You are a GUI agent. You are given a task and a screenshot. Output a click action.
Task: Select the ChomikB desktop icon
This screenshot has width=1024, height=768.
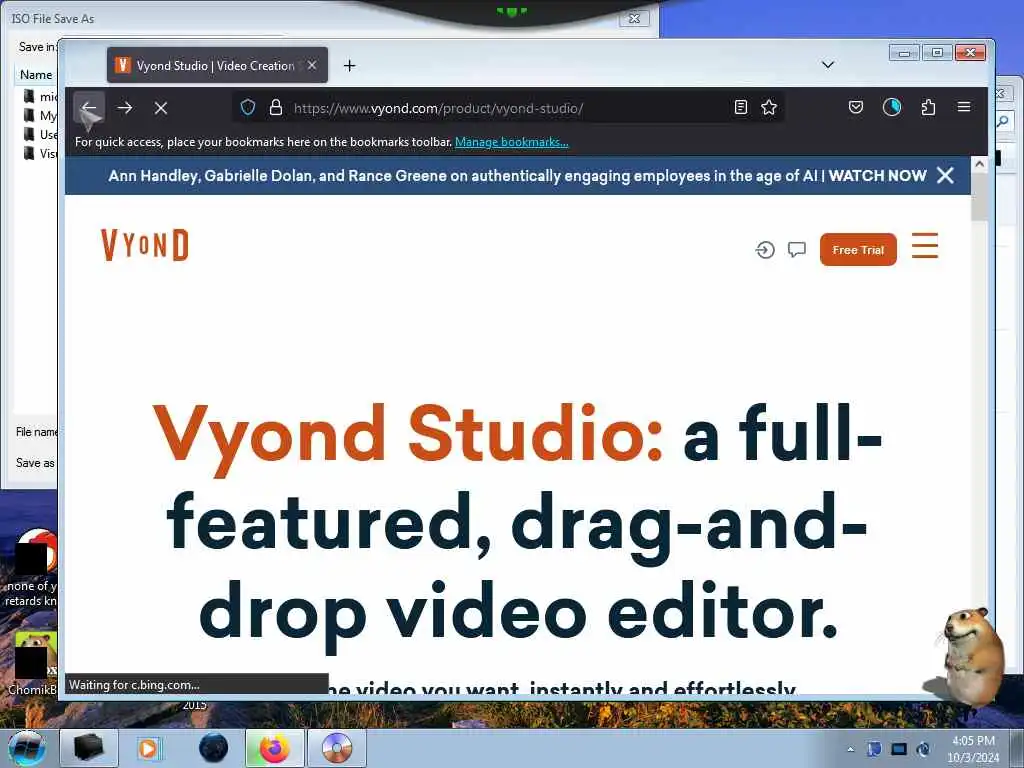click(x=31, y=664)
